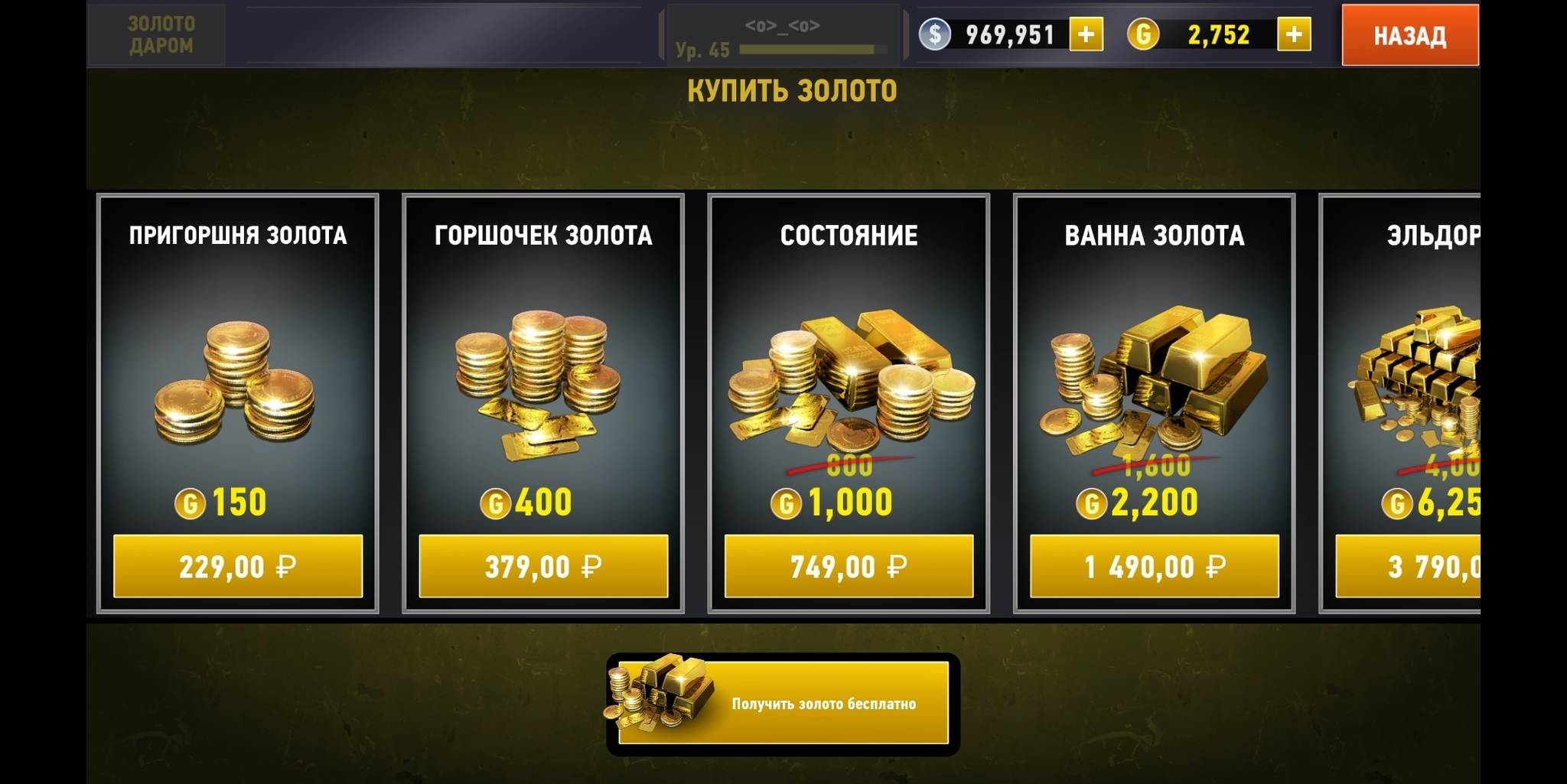Select the three coin stacks image
This screenshot has height=784, width=1567.
tap(234, 382)
